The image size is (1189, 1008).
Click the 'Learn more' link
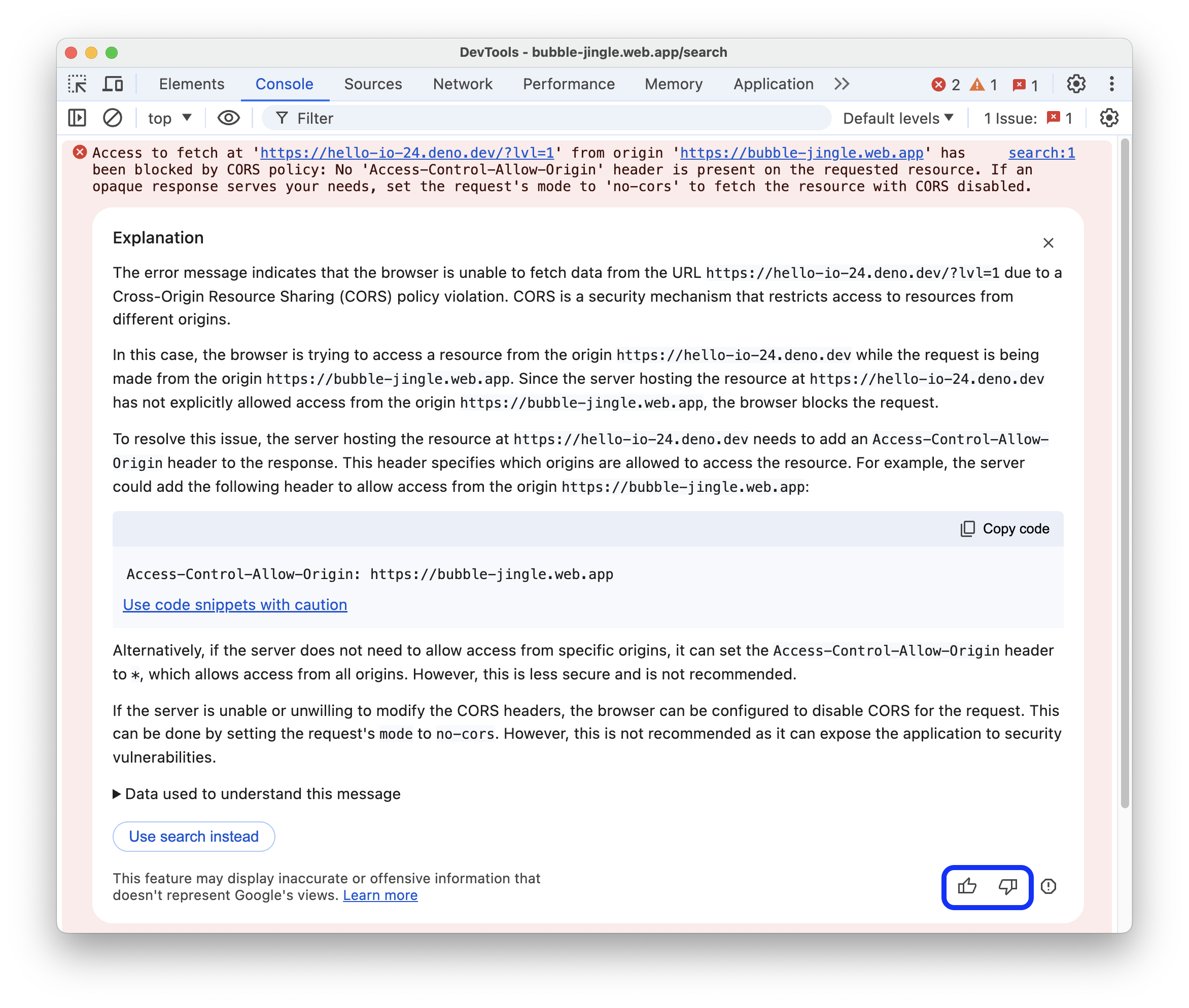click(380, 894)
